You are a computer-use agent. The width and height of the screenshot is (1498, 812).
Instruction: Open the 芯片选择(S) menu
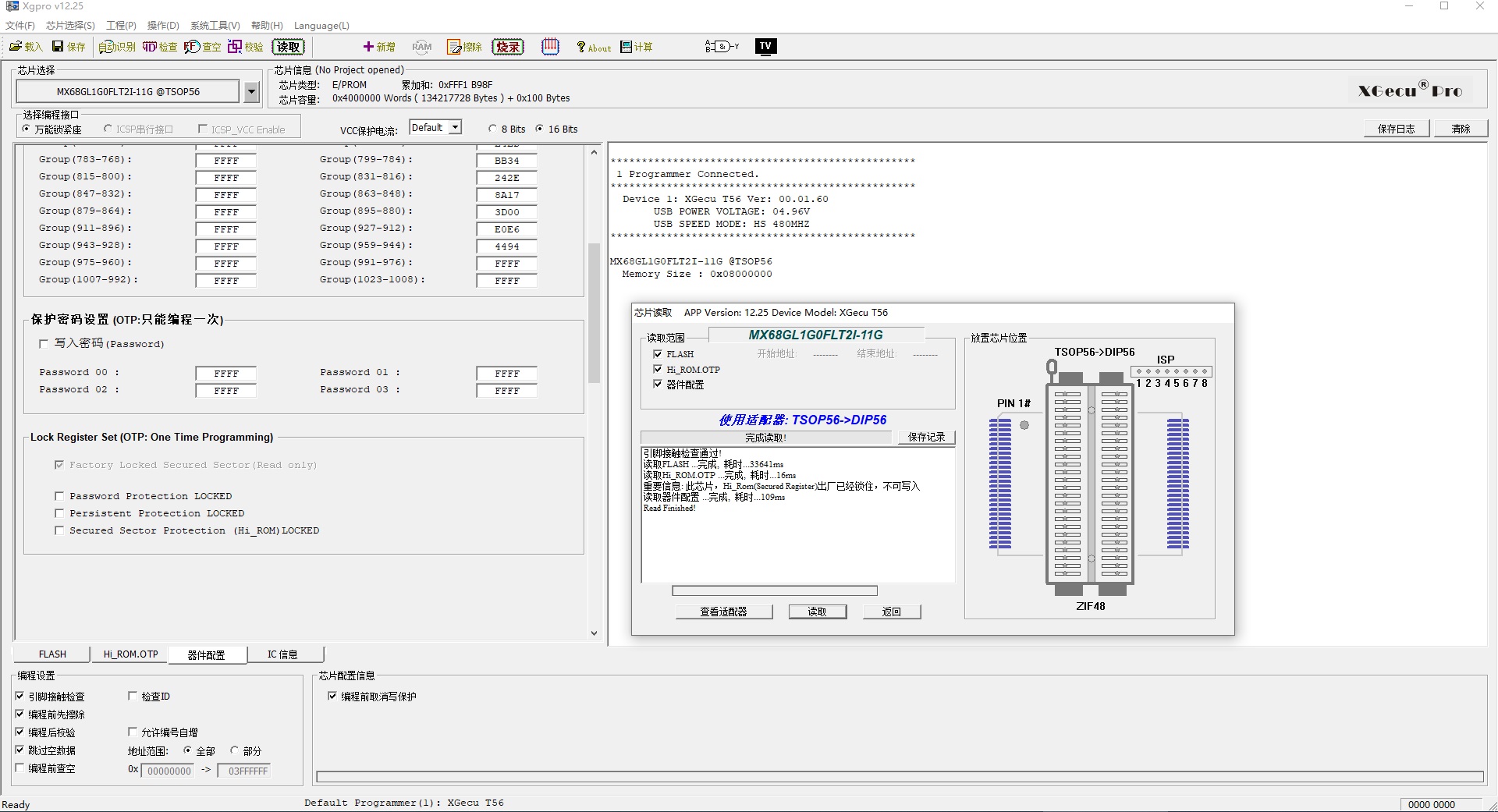pos(70,26)
